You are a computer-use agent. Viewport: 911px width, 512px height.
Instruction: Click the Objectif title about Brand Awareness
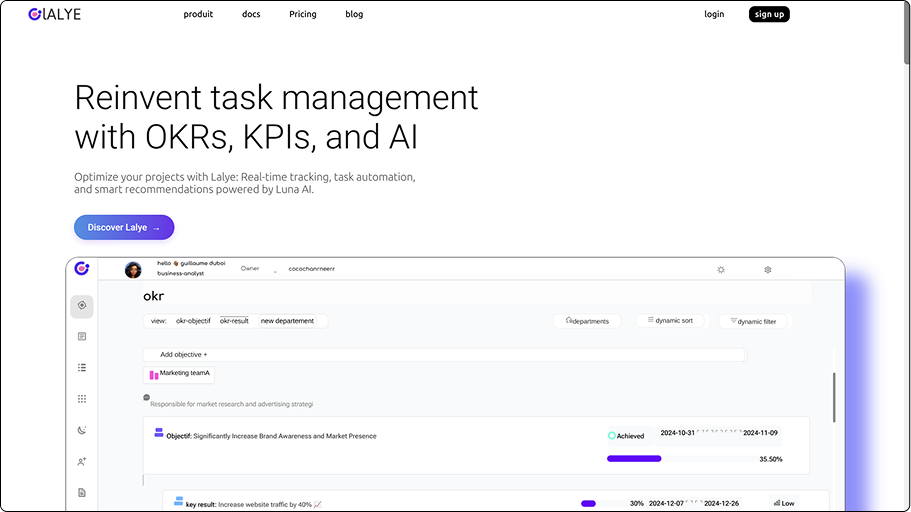point(271,436)
